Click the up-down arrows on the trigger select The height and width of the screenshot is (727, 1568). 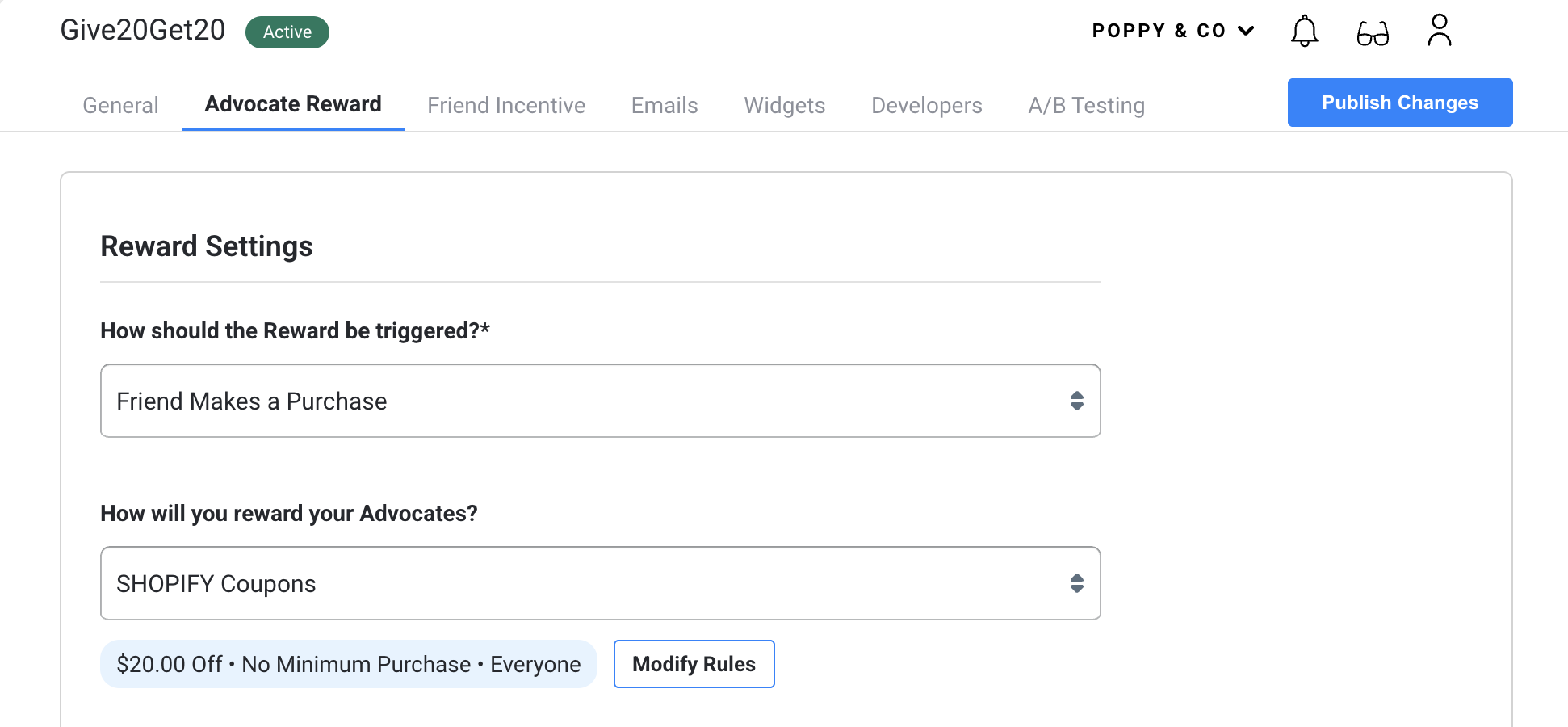[x=1076, y=401]
